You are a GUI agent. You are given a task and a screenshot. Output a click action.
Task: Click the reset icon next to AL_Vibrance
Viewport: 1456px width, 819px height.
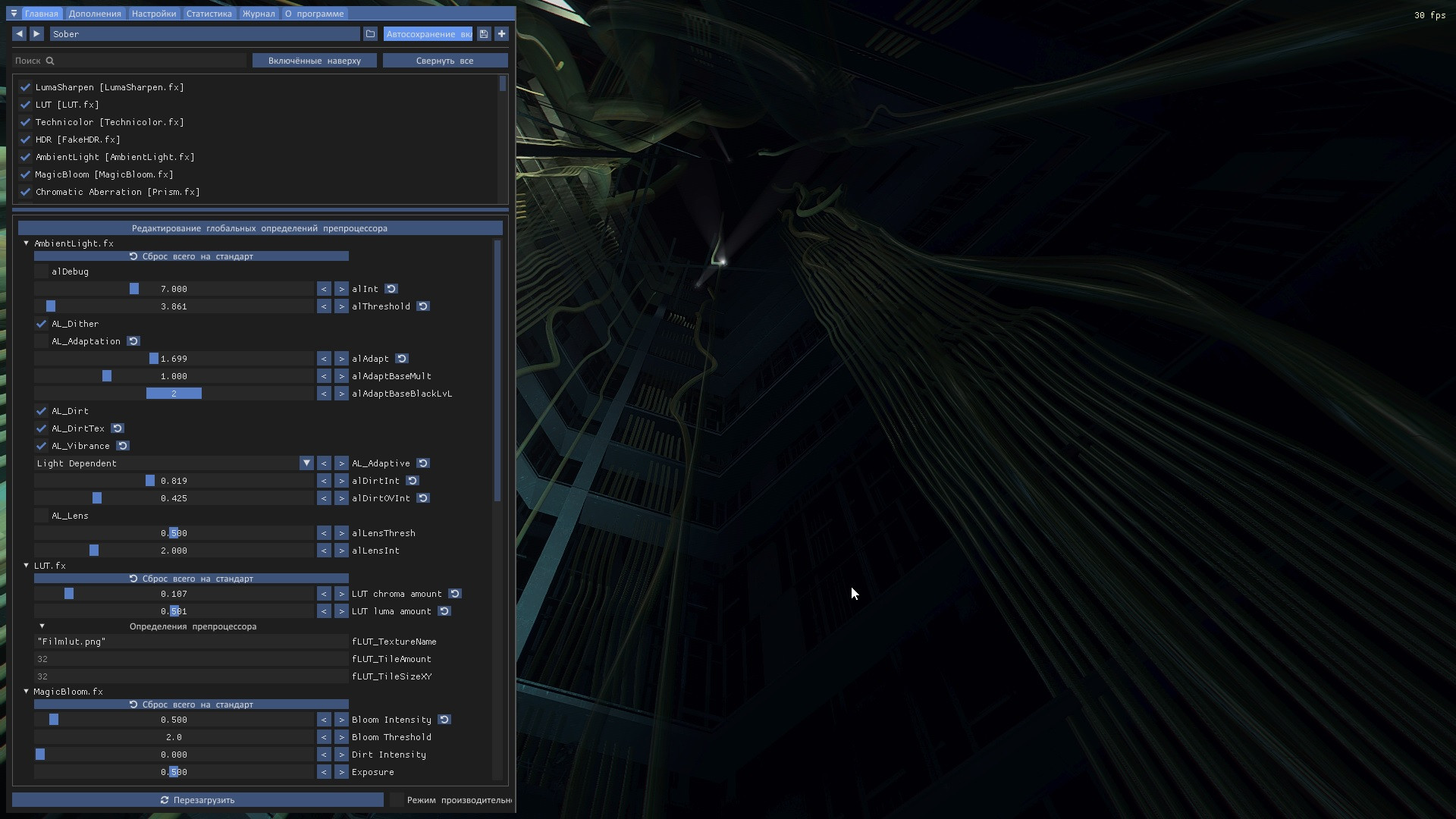tap(123, 446)
